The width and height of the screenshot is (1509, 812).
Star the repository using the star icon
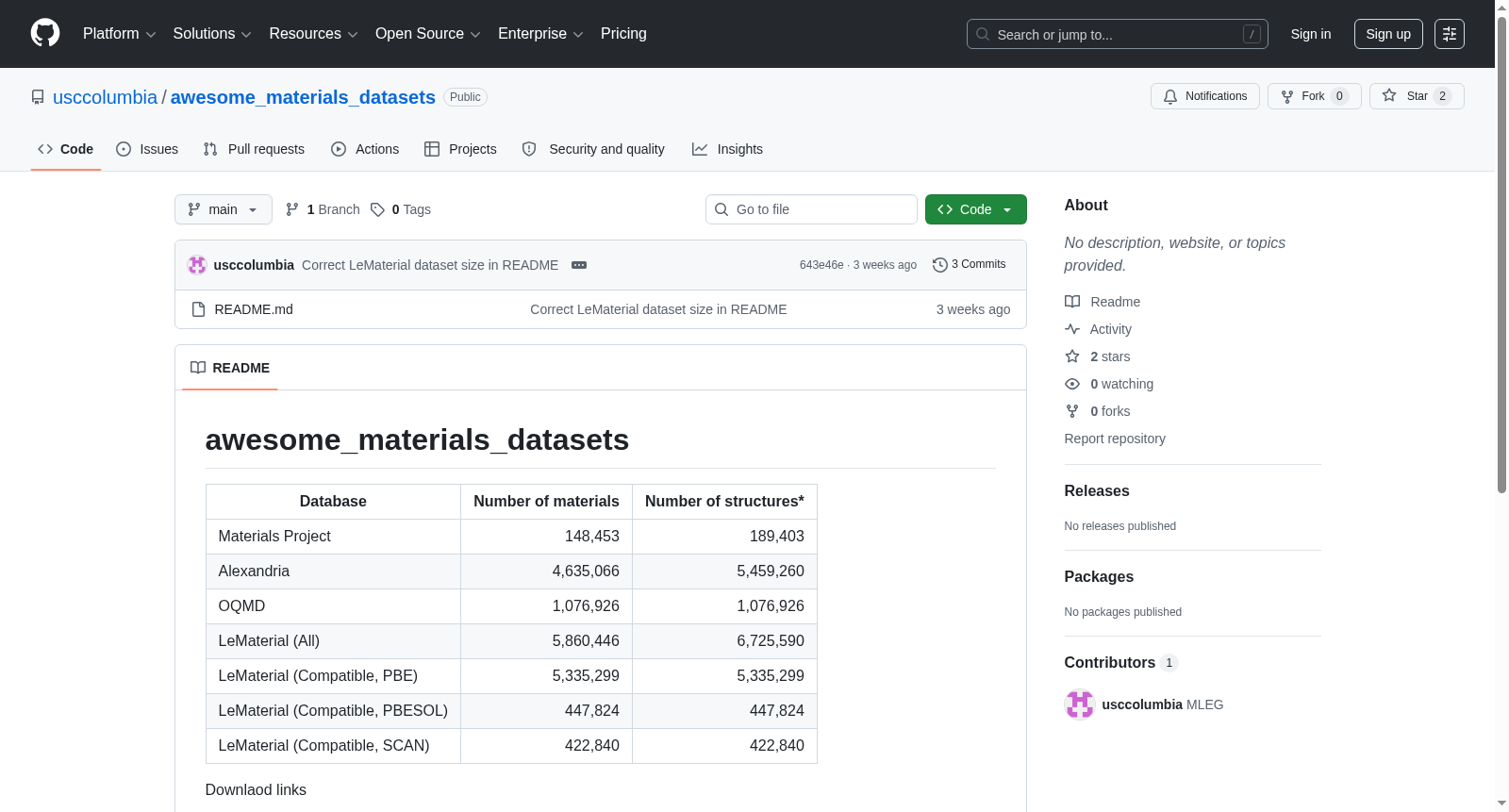(x=1389, y=95)
